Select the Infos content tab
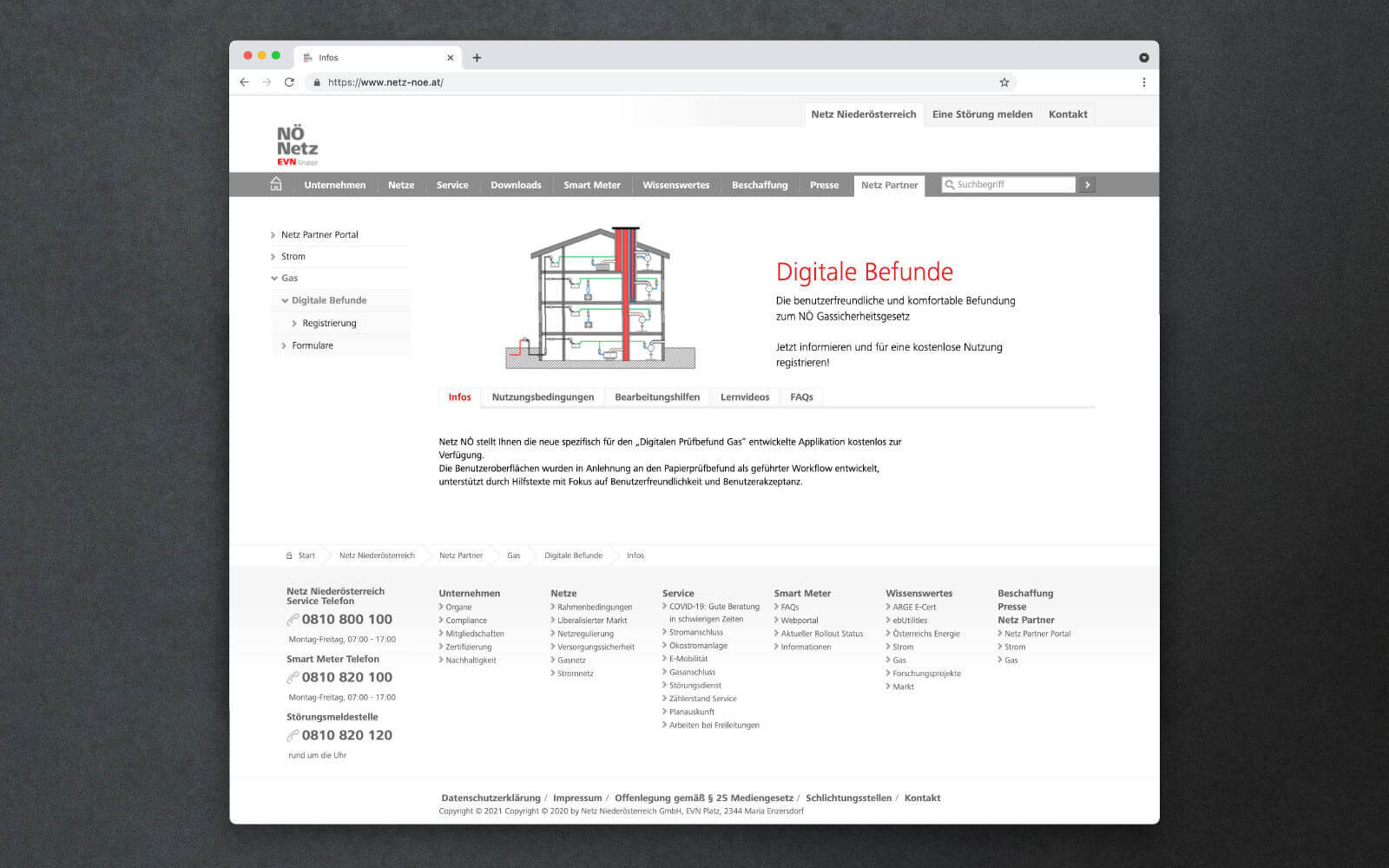The width and height of the screenshot is (1389, 868). coord(459,397)
